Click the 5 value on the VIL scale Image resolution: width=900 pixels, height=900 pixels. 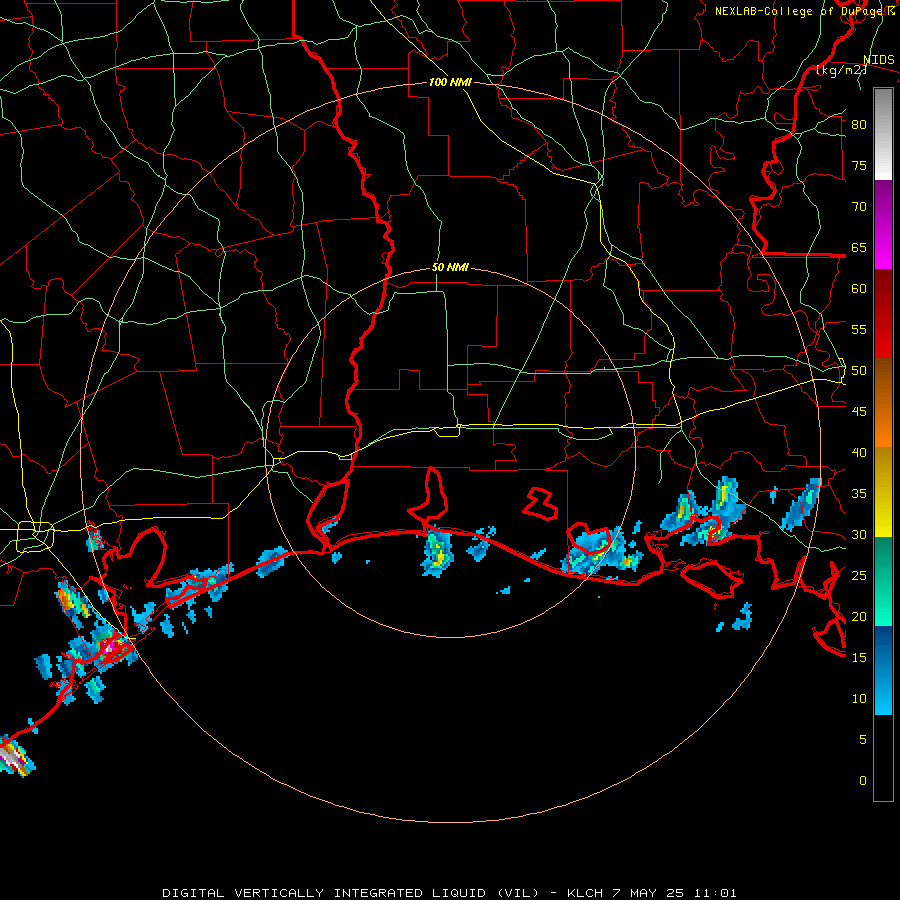(x=863, y=740)
